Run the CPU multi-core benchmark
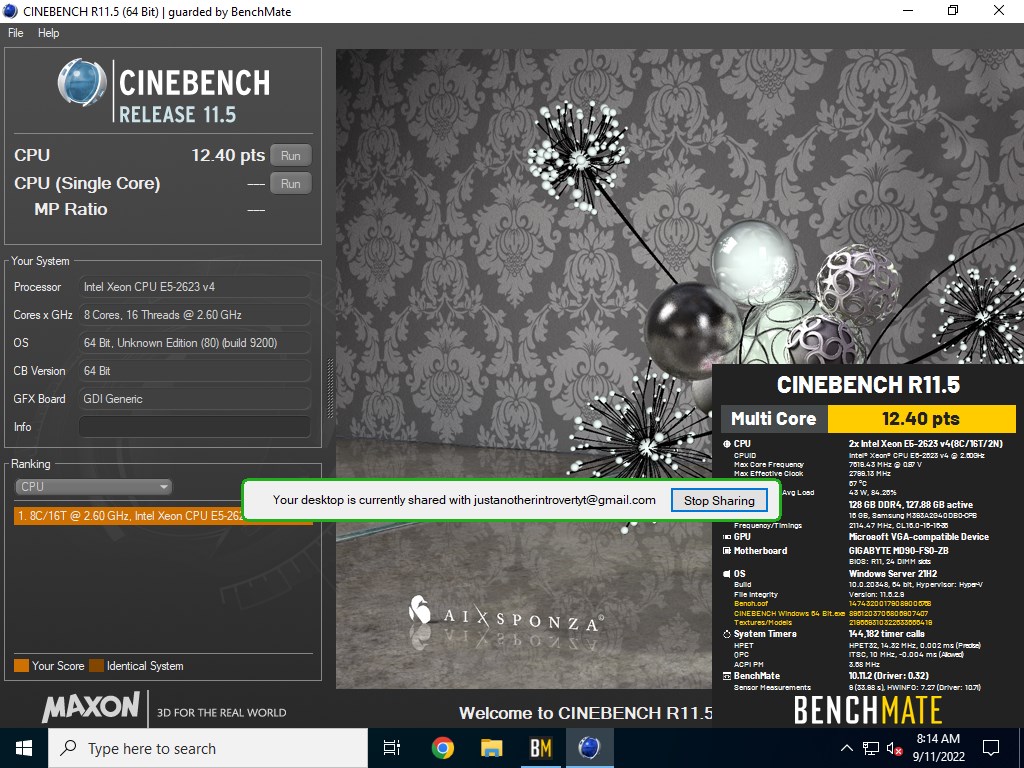1024x768 pixels. tap(291, 155)
